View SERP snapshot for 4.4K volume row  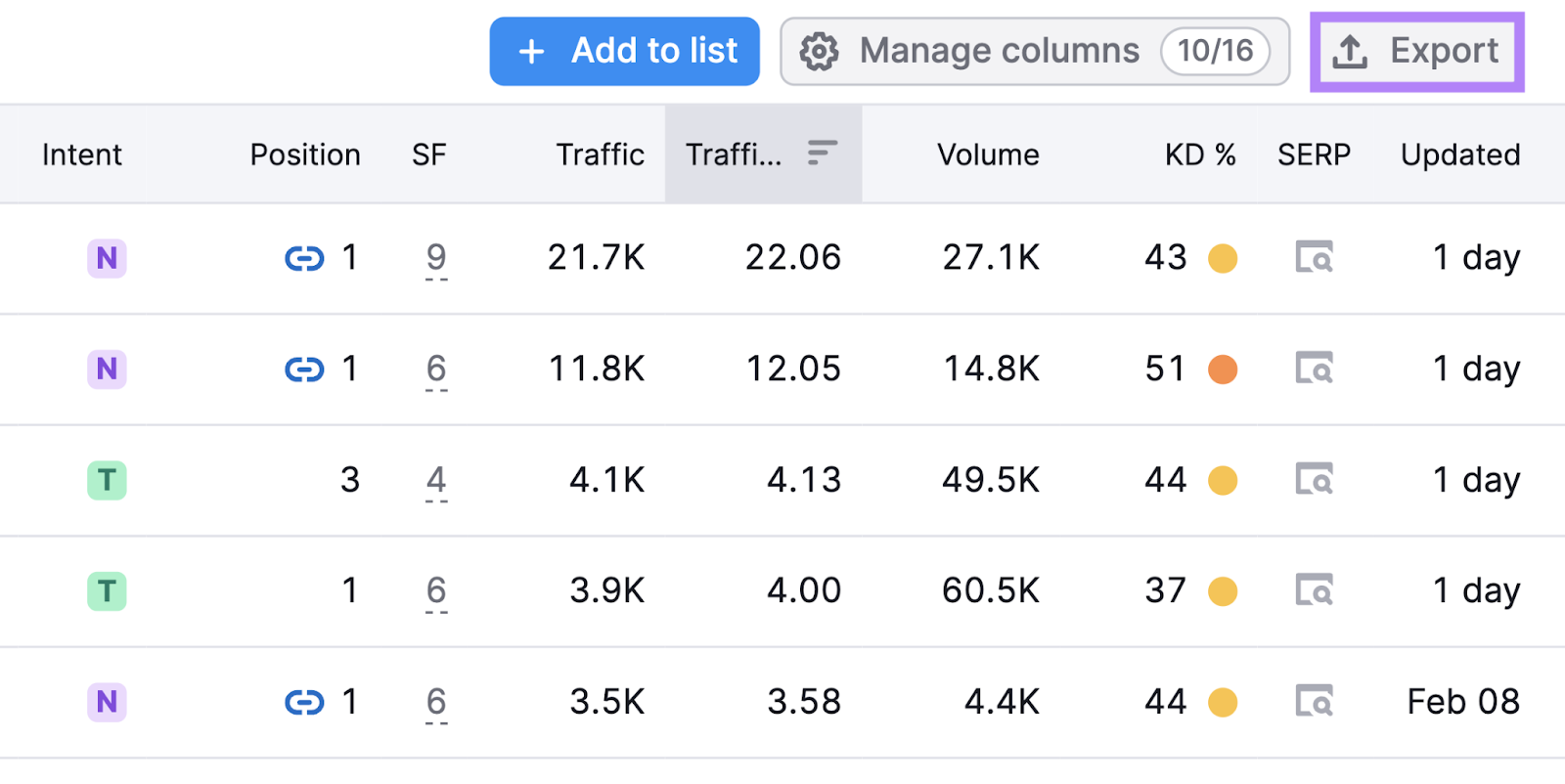(1315, 702)
